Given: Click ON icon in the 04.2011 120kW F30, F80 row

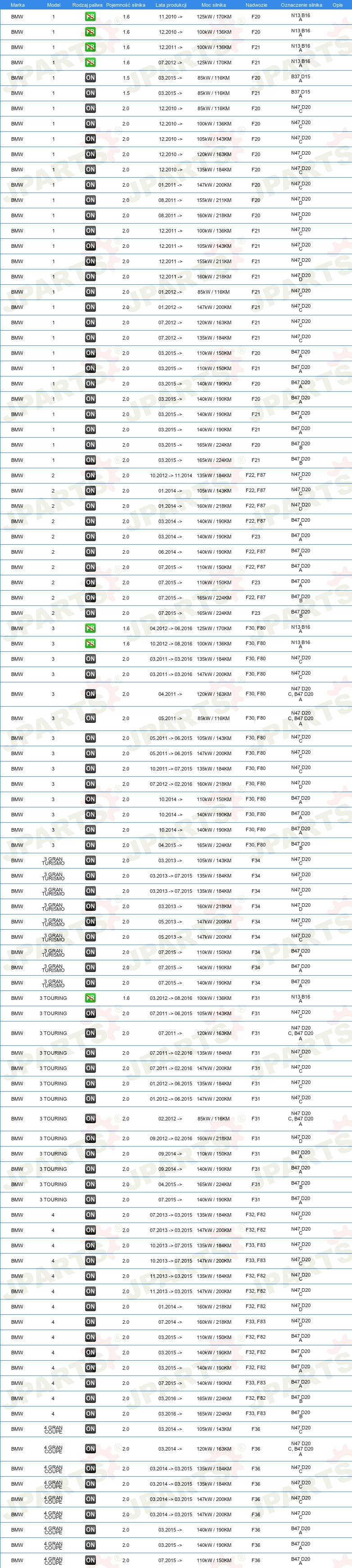Looking at the screenshot, I should click(x=90, y=694).
